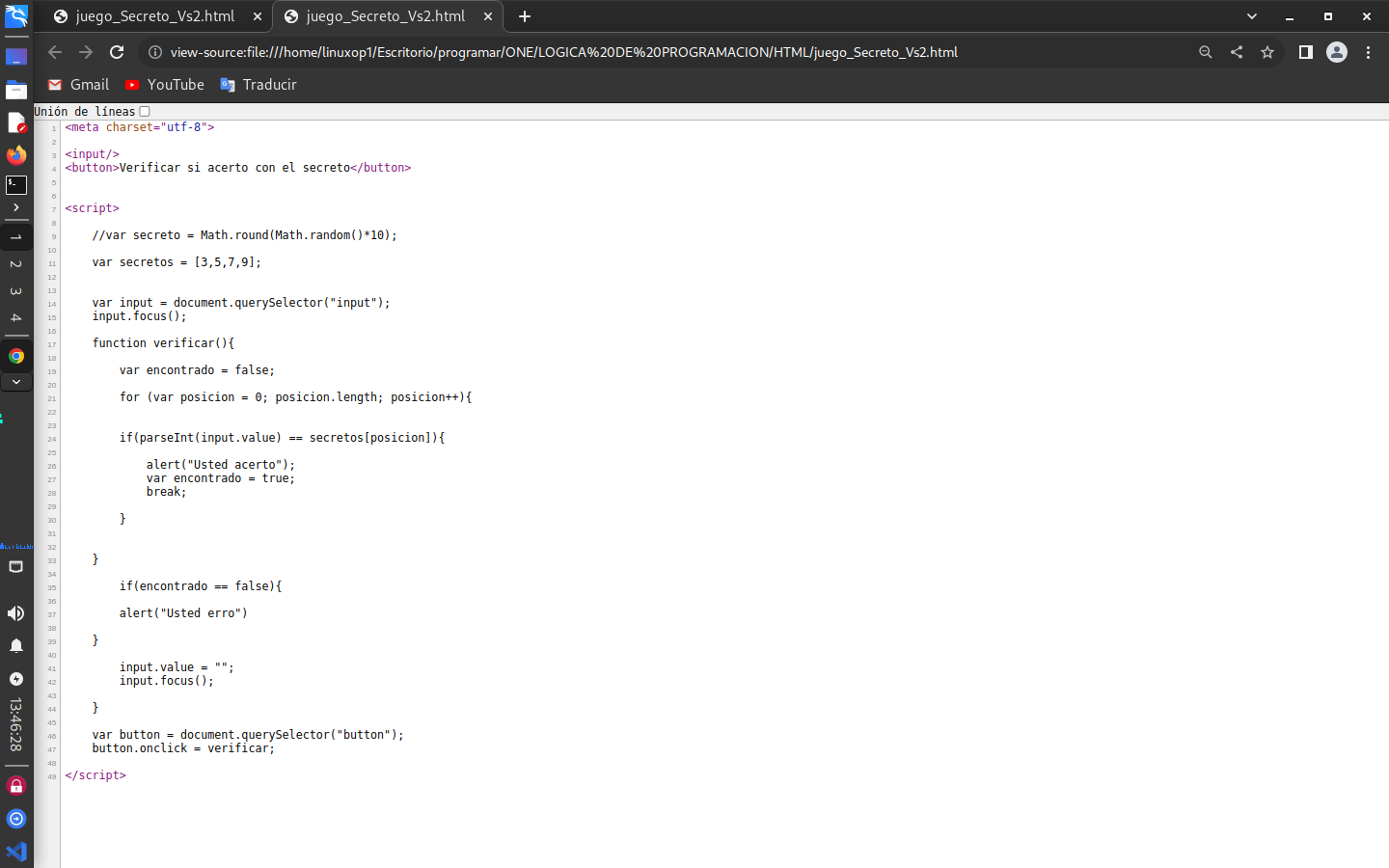This screenshot has height=868, width=1389.
Task: Click the commented Math.round secreto line
Action: [244, 235]
